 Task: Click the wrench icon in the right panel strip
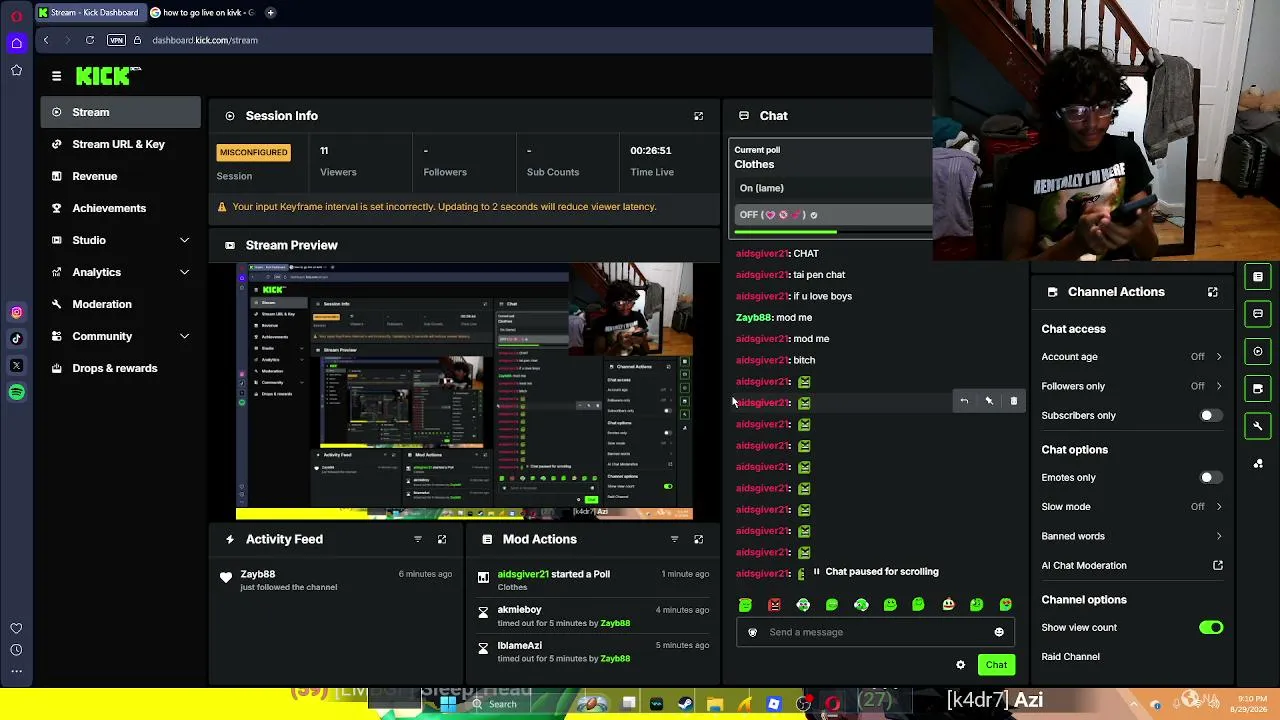click(1258, 426)
